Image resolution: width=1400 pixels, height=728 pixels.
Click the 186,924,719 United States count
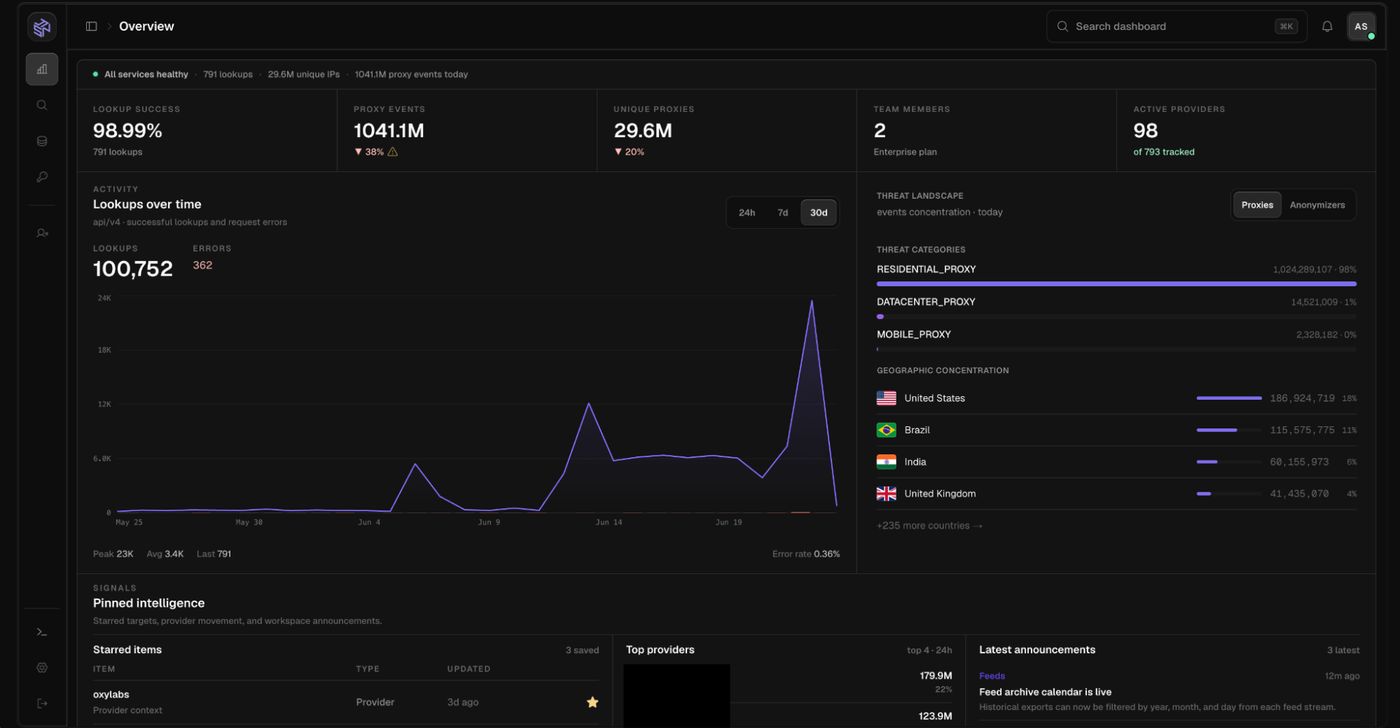pos(1302,398)
